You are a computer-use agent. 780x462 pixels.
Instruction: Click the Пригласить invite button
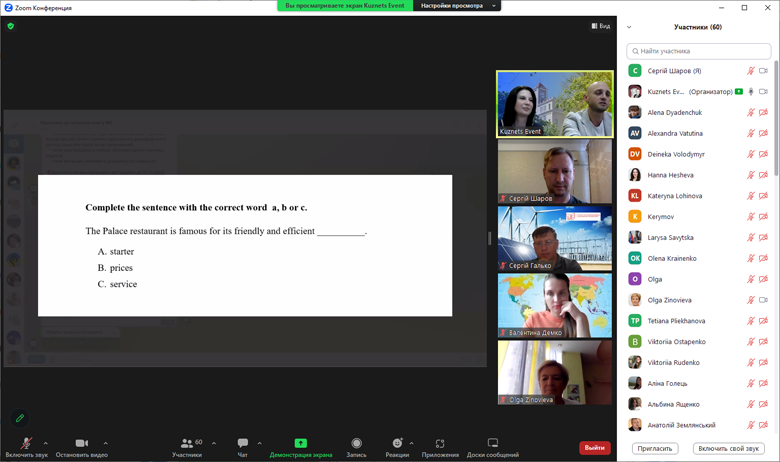(x=655, y=449)
